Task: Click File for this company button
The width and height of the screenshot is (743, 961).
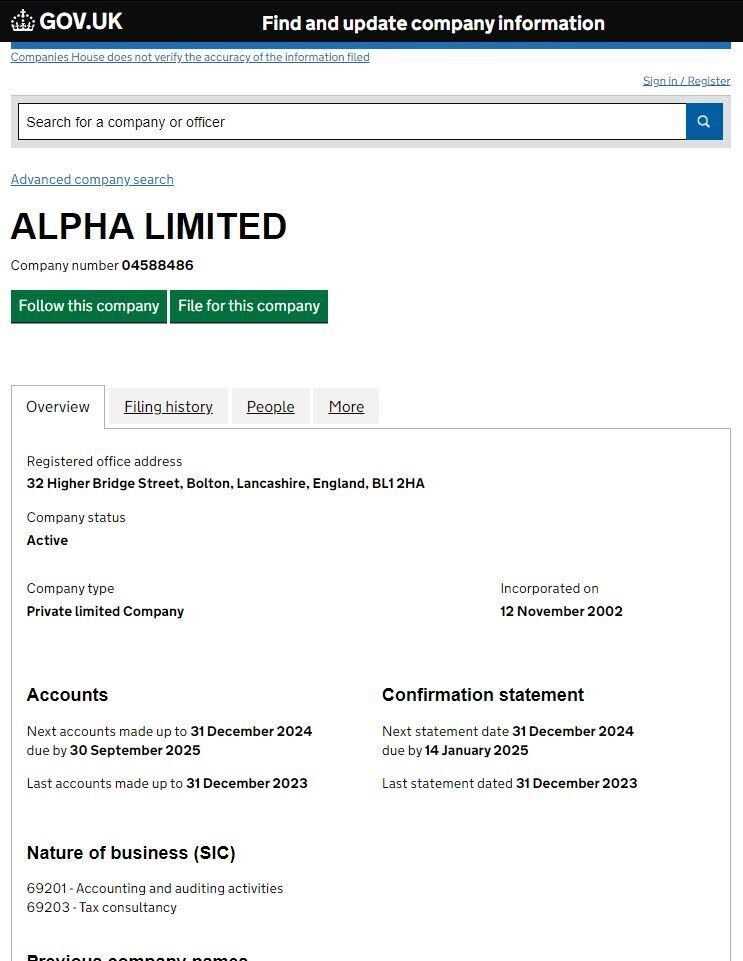Action: point(249,306)
